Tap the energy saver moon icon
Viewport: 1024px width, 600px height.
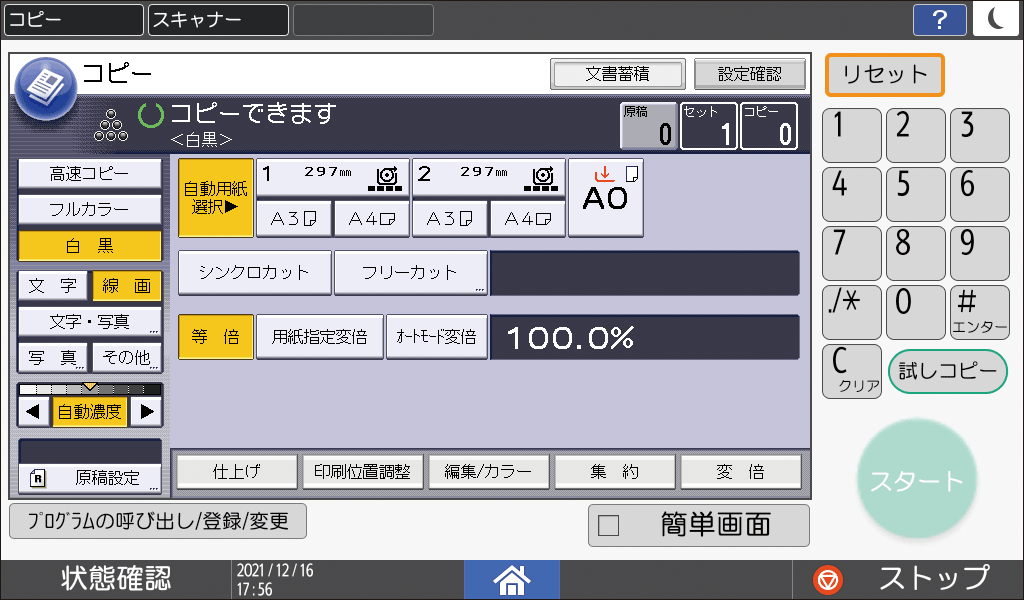(996, 18)
